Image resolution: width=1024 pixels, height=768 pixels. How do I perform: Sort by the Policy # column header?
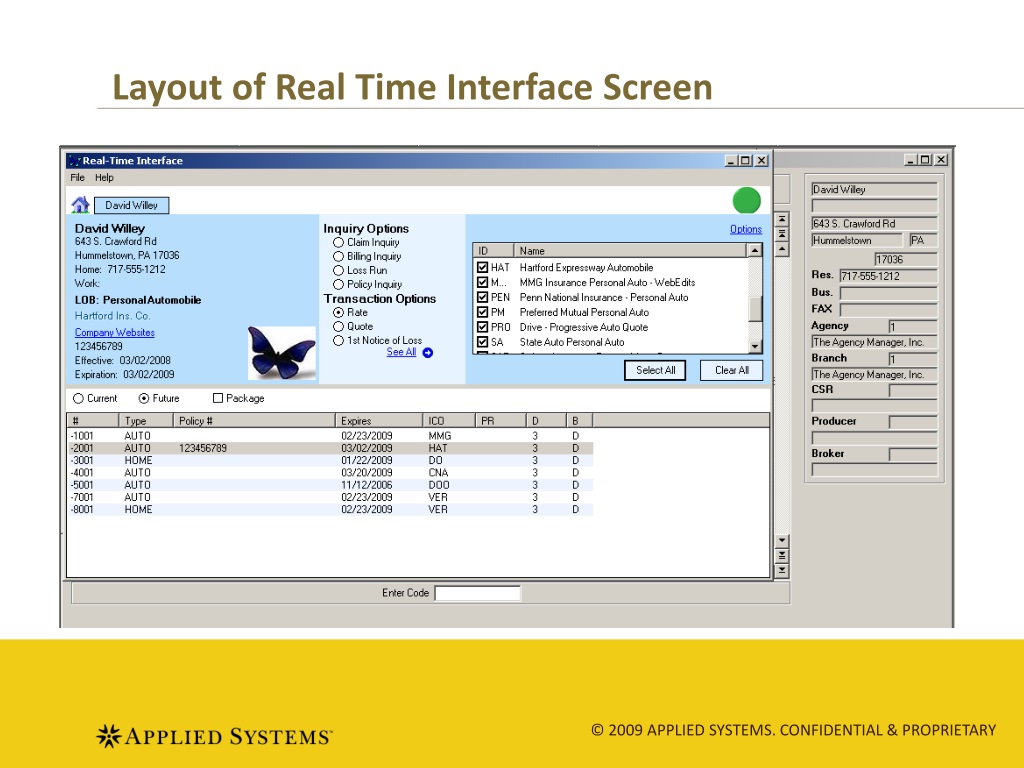tap(254, 421)
